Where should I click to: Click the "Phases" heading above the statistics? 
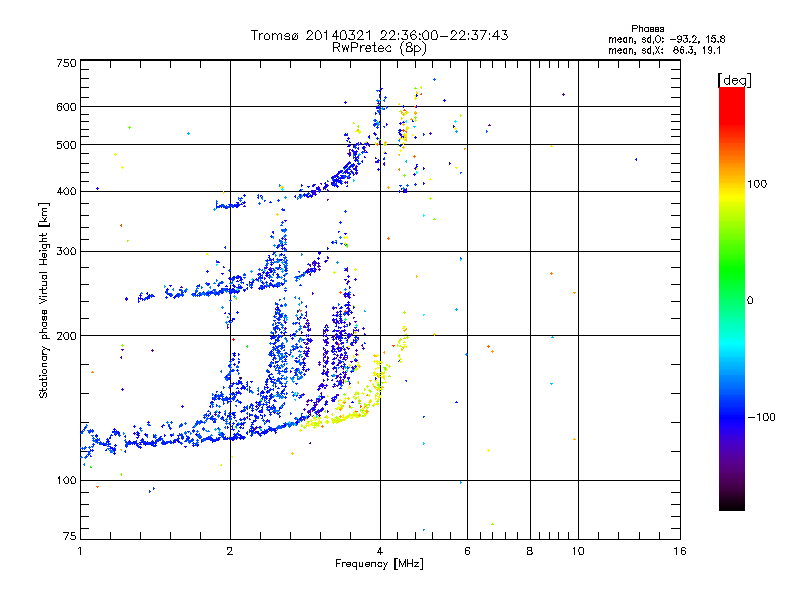pos(647,29)
